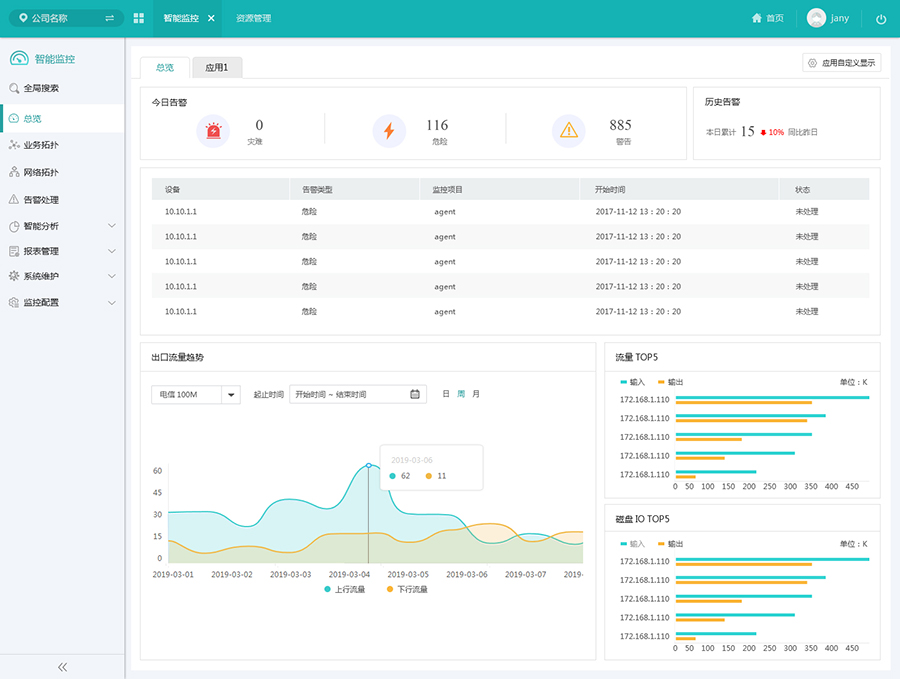The width and height of the screenshot is (900, 679).
Task: Click 应用自定义显示 button
Action: tap(841, 63)
